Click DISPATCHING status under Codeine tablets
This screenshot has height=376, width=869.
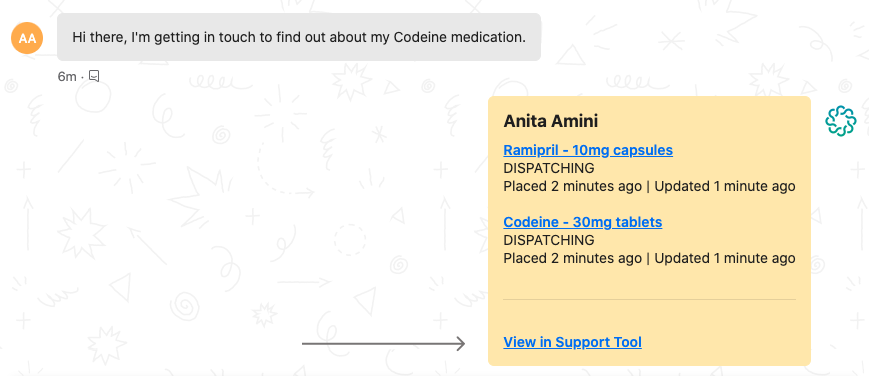[549, 240]
